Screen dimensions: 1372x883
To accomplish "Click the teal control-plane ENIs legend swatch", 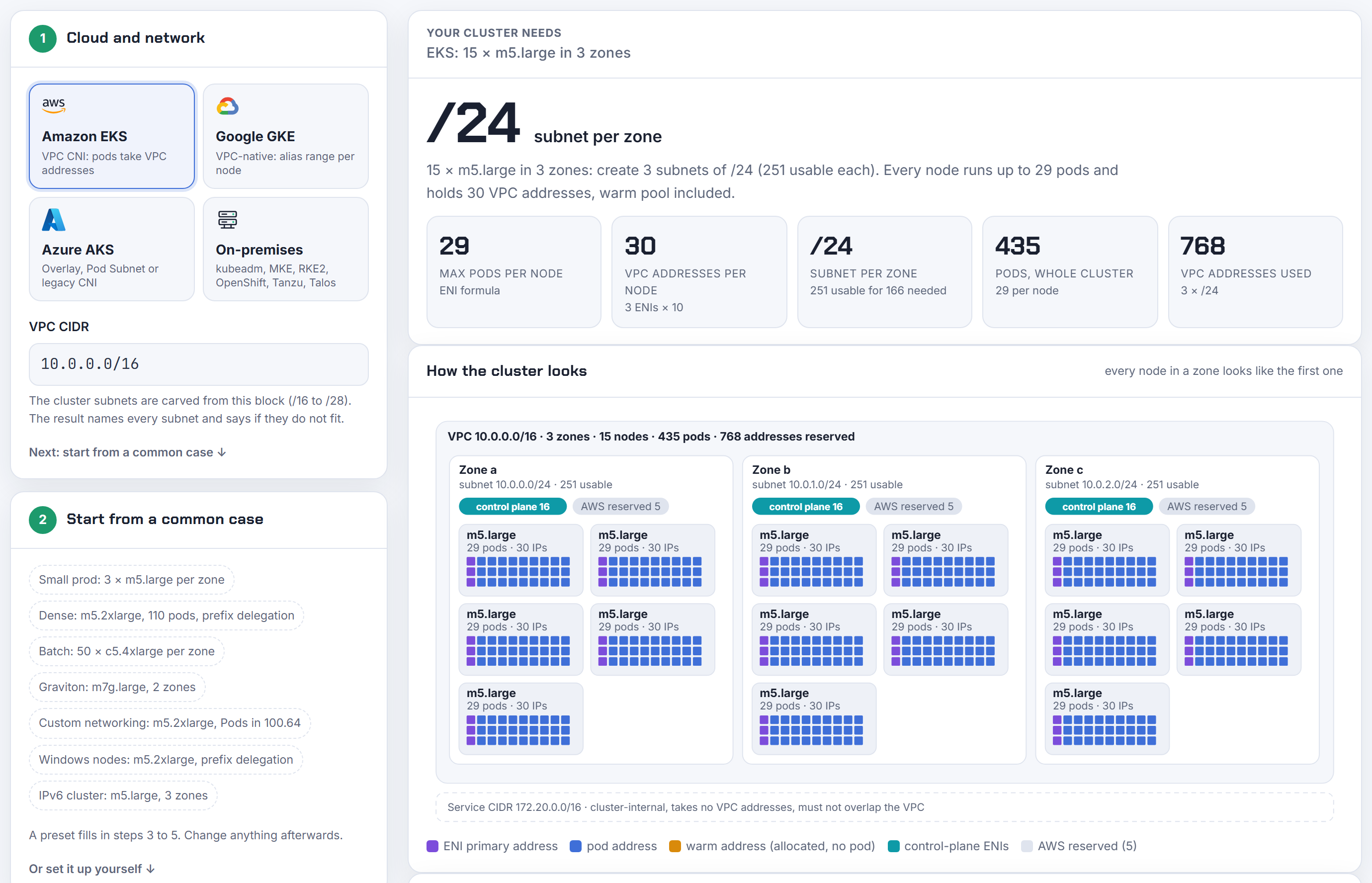I will [893, 846].
